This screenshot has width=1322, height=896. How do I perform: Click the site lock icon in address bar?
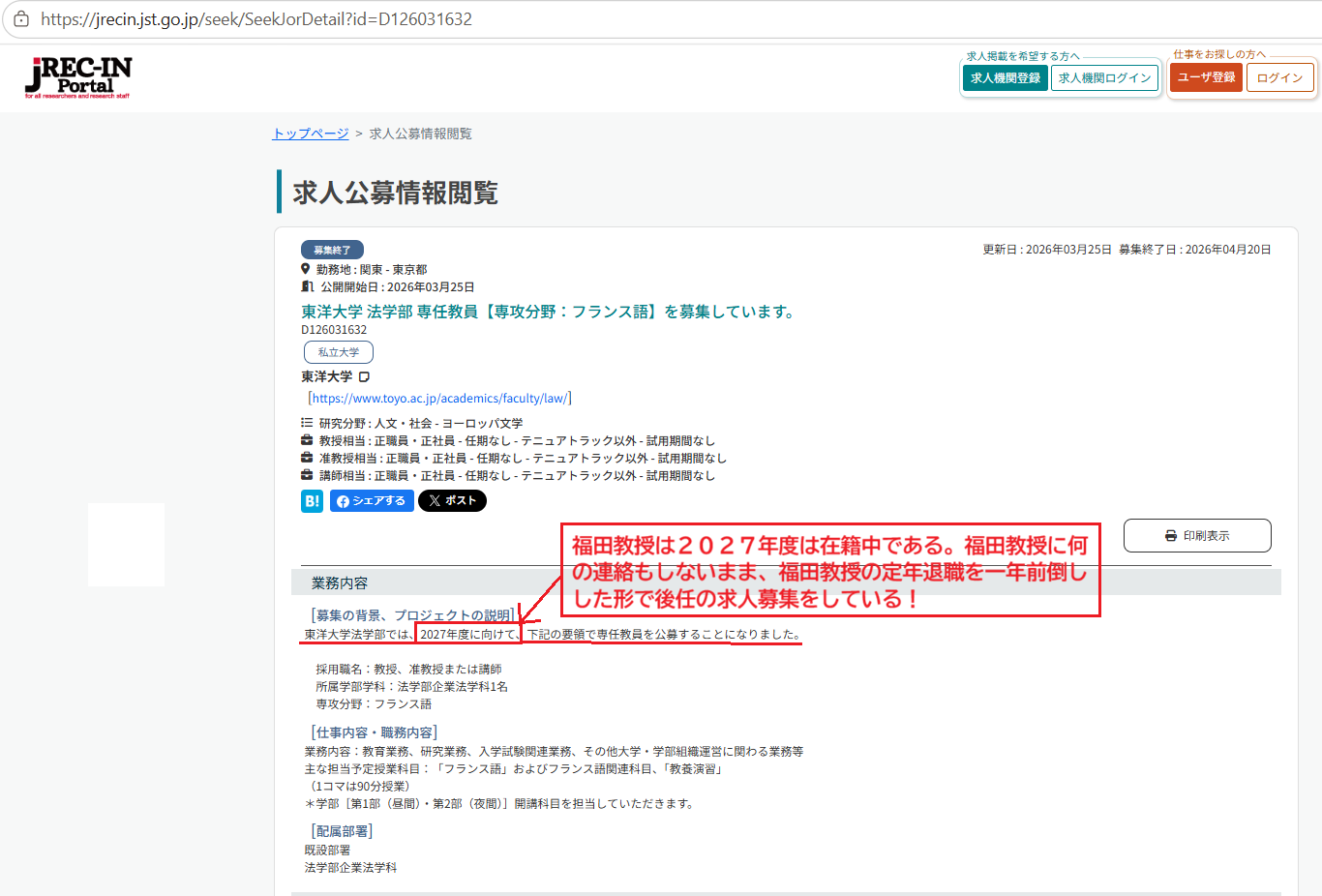click(x=21, y=19)
